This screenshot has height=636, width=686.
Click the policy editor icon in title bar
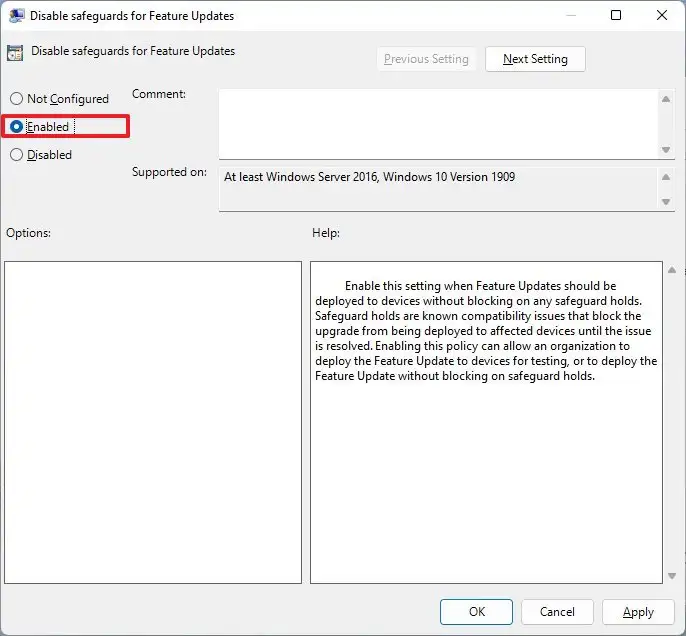(17, 16)
